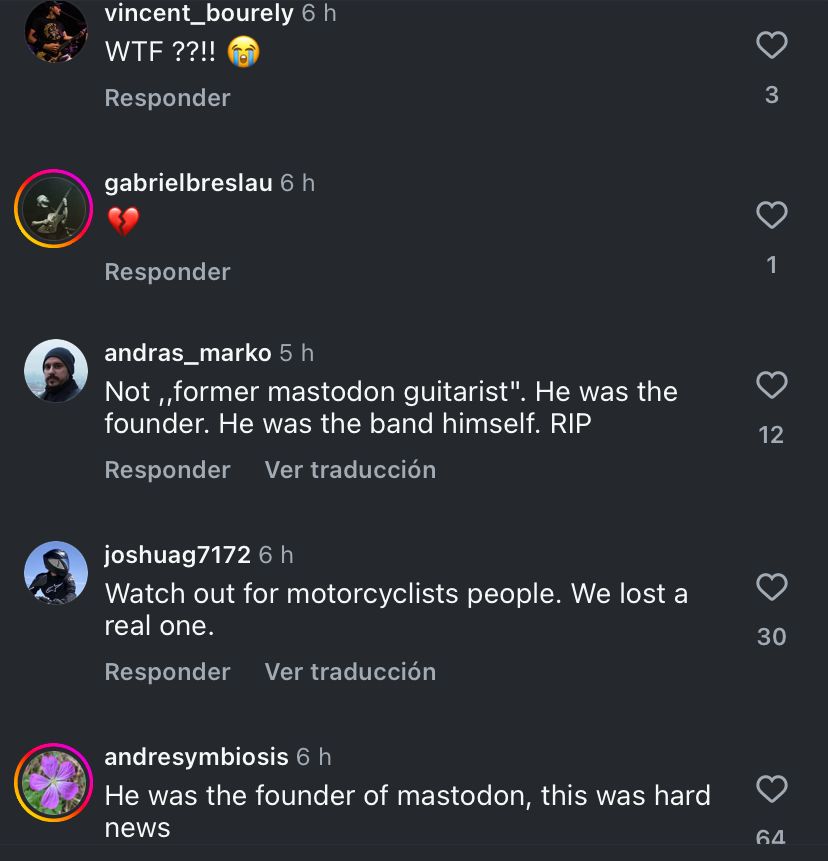Like gabrielbreslau's broken heart comment
Viewport: 828px width, 861px height.
771,215
